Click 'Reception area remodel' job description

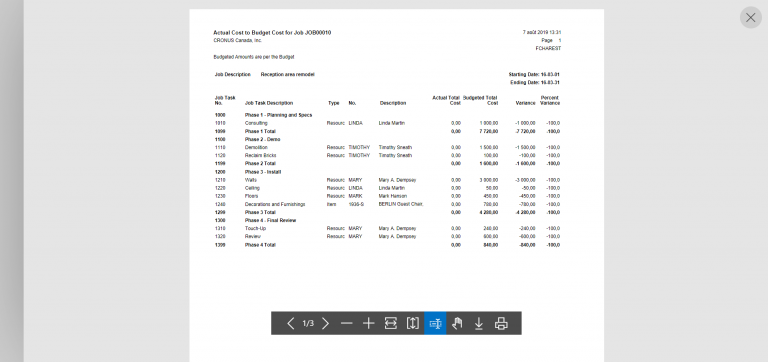click(x=288, y=74)
